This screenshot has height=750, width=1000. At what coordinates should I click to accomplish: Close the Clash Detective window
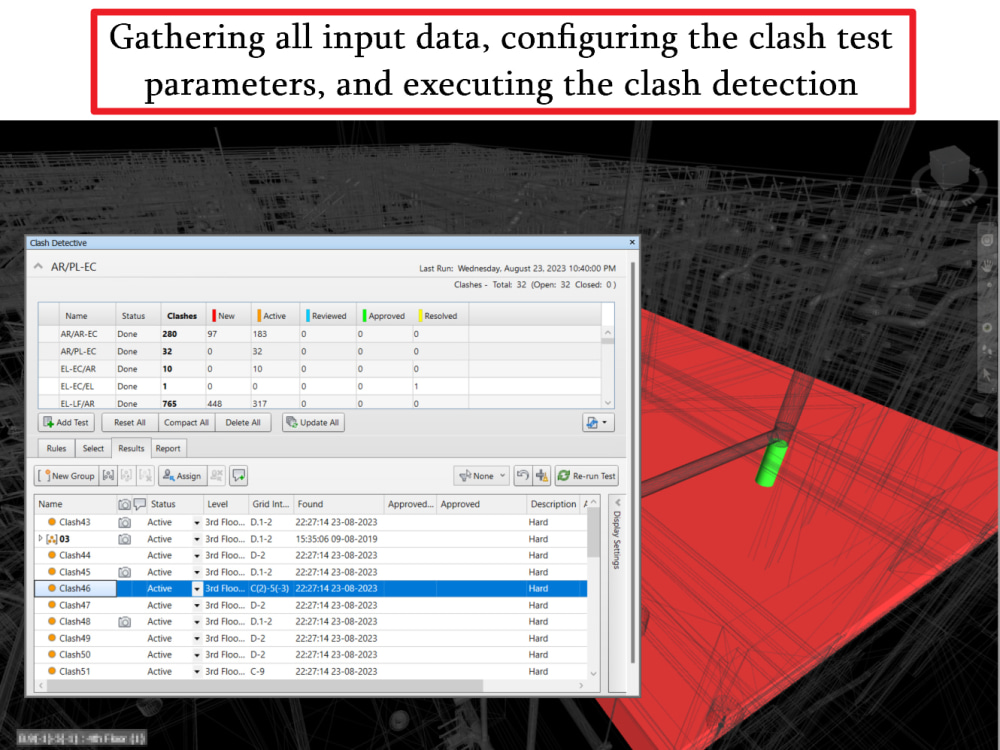click(632, 242)
